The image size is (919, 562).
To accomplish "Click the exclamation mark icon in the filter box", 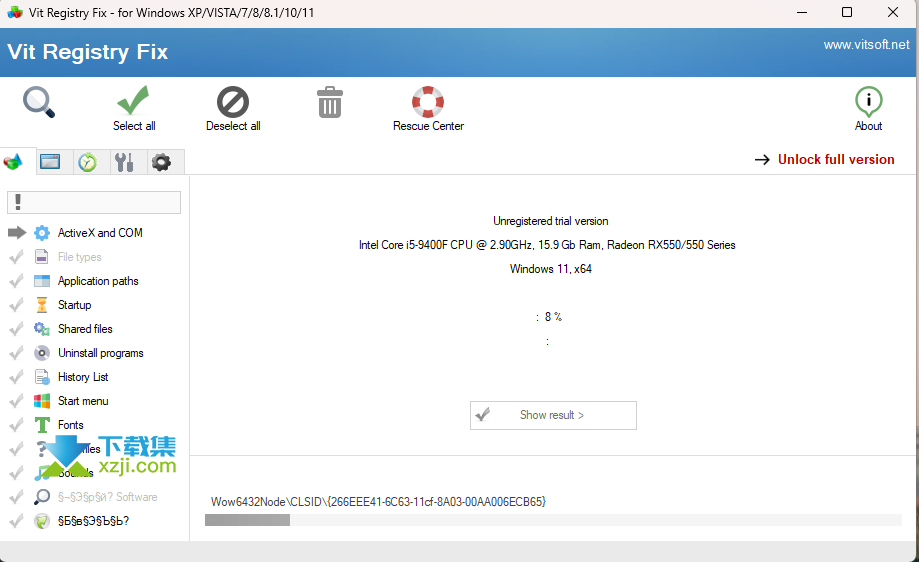I will pos(18,202).
